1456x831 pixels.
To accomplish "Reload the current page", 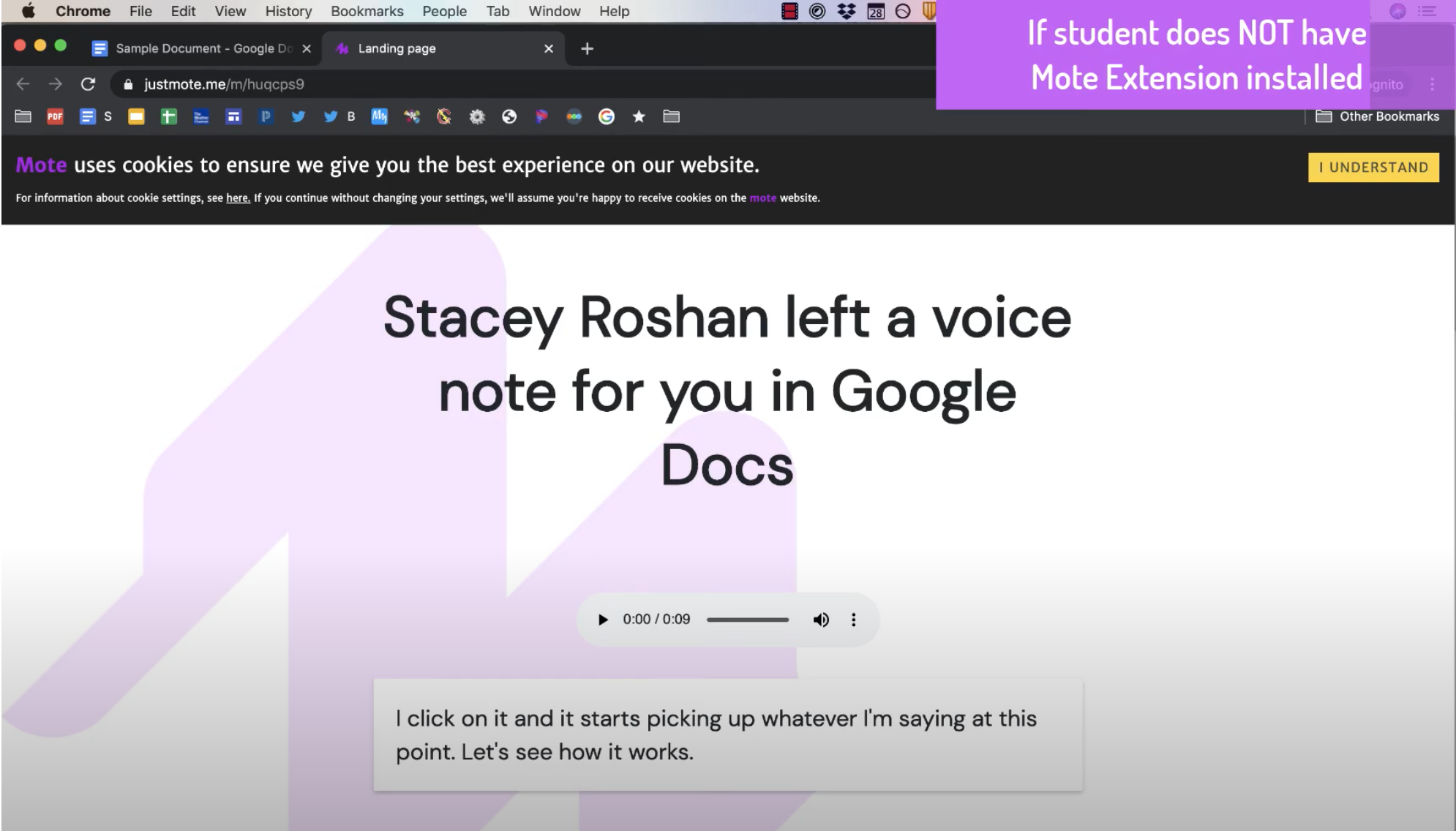I will click(x=88, y=84).
